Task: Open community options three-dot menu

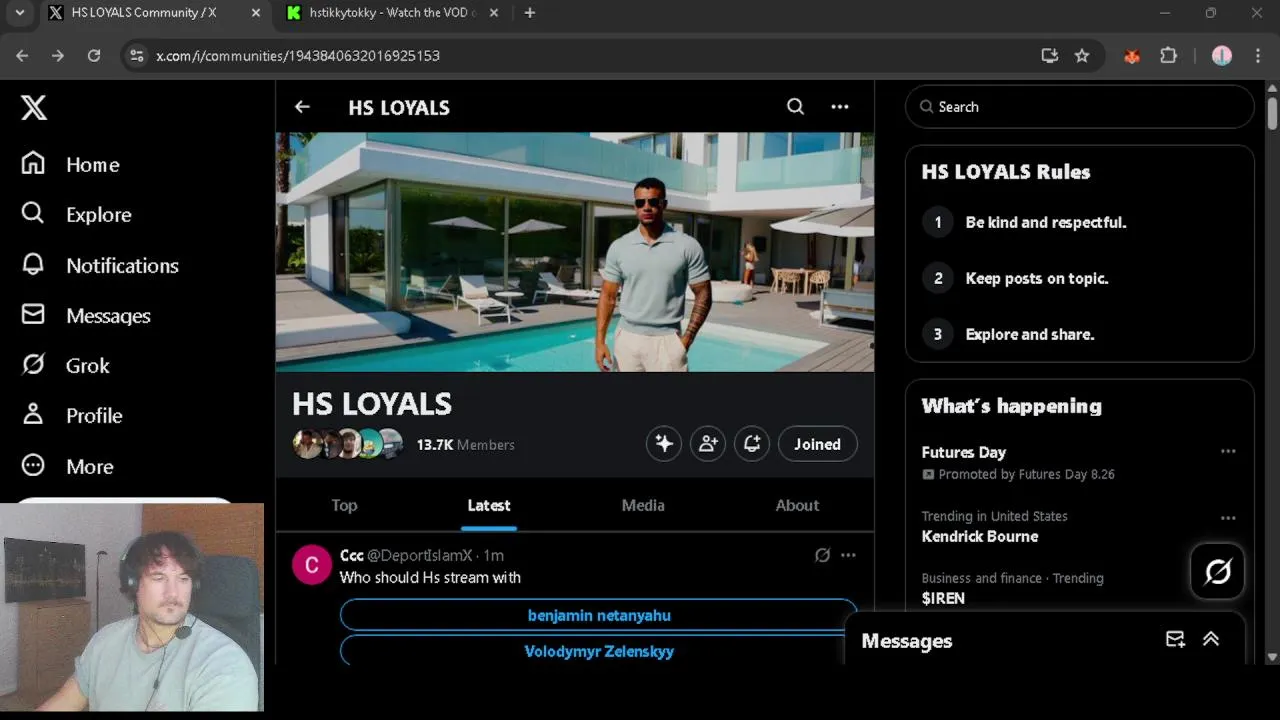Action: click(x=840, y=107)
